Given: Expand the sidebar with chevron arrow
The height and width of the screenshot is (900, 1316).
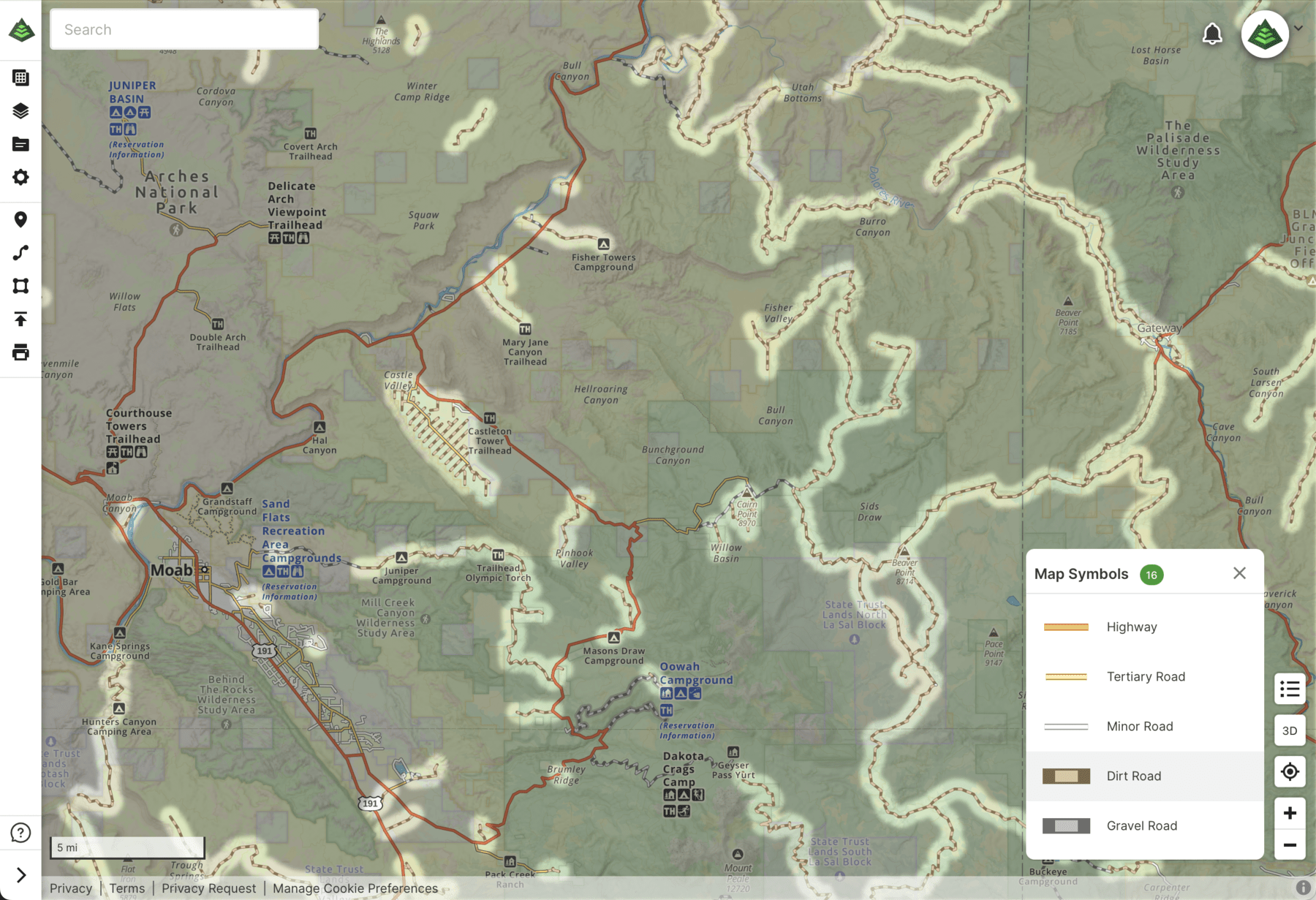Looking at the screenshot, I should [x=20, y=874].
